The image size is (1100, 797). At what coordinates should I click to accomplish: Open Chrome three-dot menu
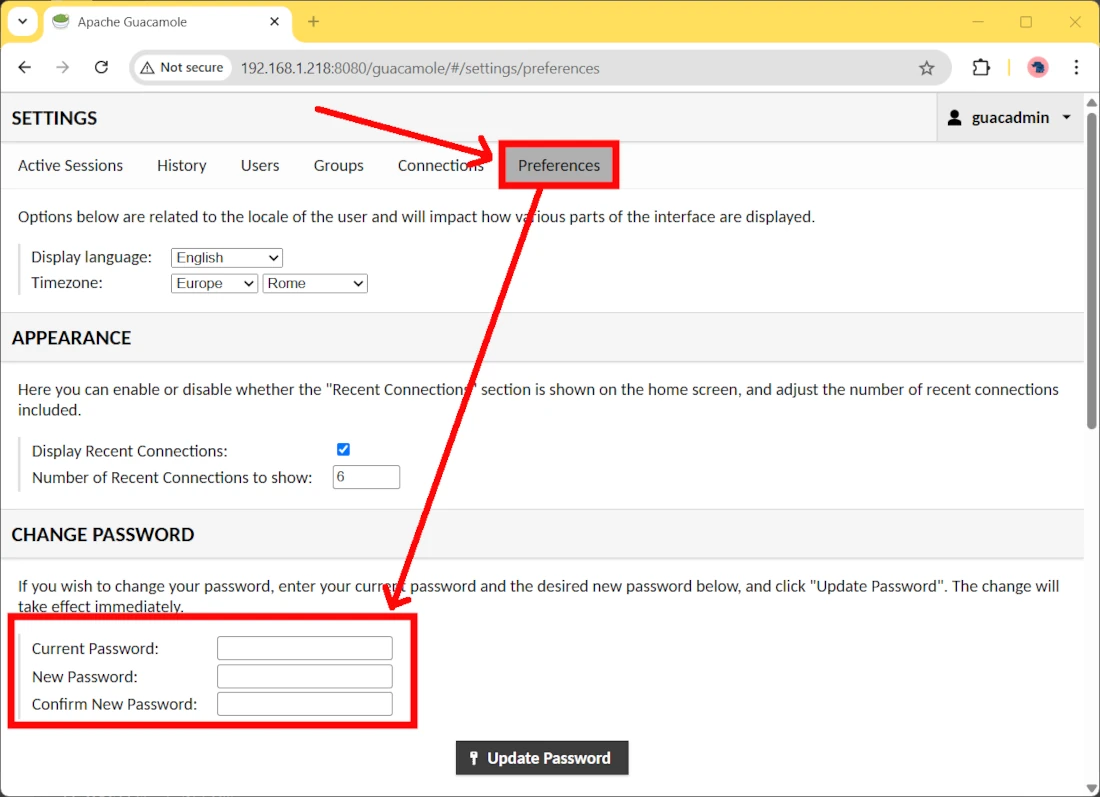pyautogui.click(x=1076, y=67)
